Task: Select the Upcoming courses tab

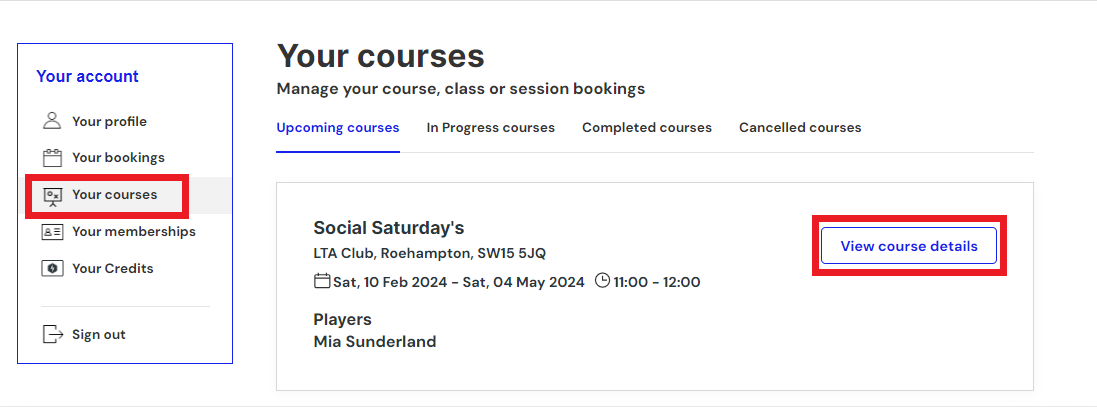Action: coord(338,128)
